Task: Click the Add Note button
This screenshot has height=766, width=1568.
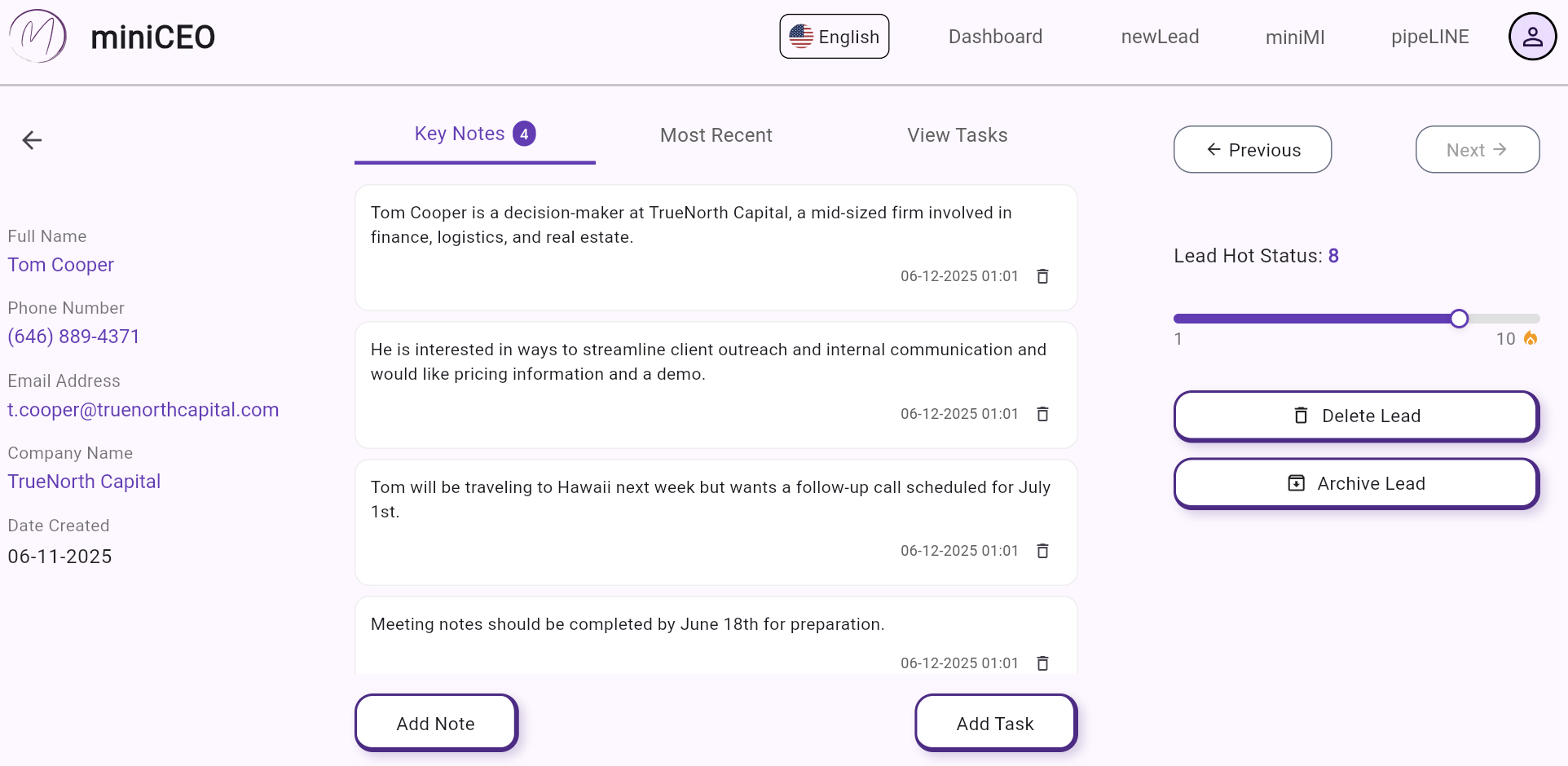Action: 436,724
